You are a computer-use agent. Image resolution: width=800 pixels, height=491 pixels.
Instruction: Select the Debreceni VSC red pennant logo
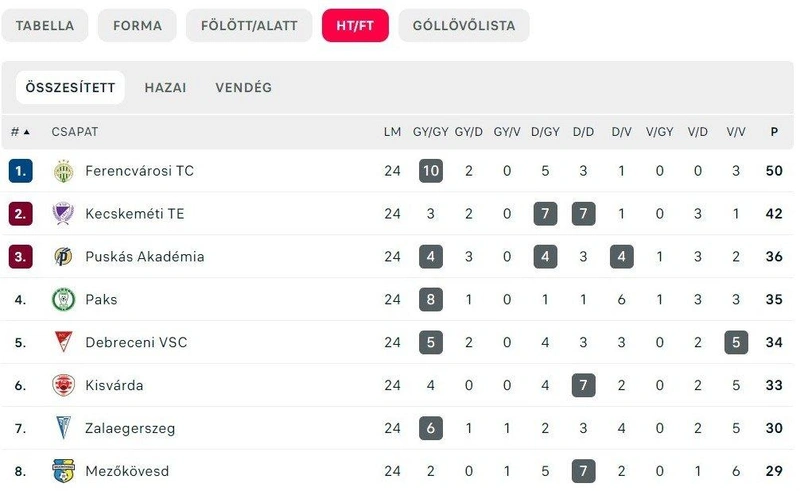pos(64,342)
